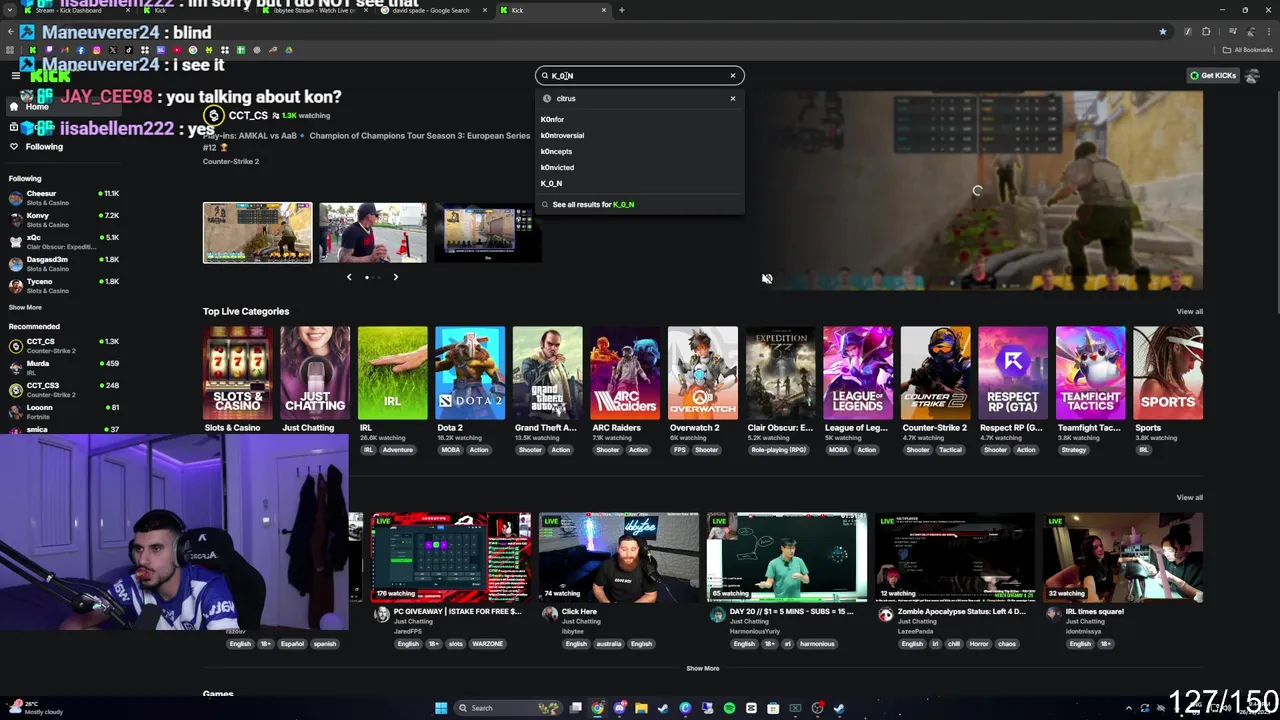The width and height of the screenshot is (1280, 720).
Task: Click into the Kick search field
Action: coord(640,75)
